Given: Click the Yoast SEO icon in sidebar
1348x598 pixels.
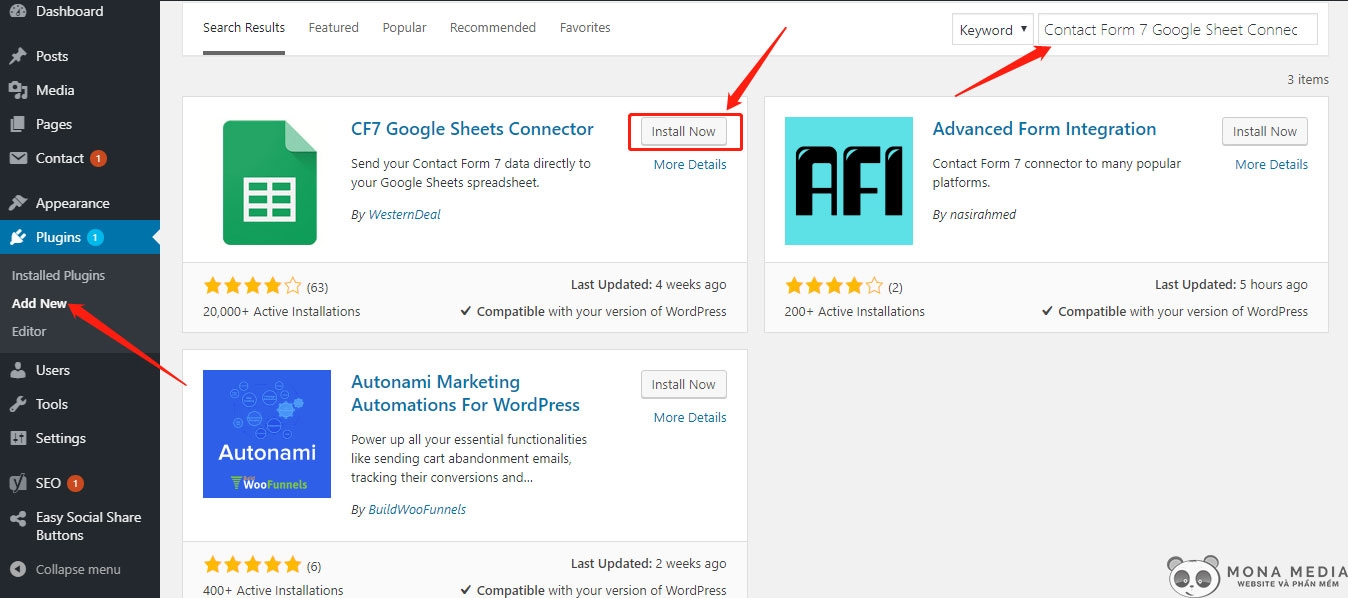Looking at the screenshot, I should click(x=18, y=483).
